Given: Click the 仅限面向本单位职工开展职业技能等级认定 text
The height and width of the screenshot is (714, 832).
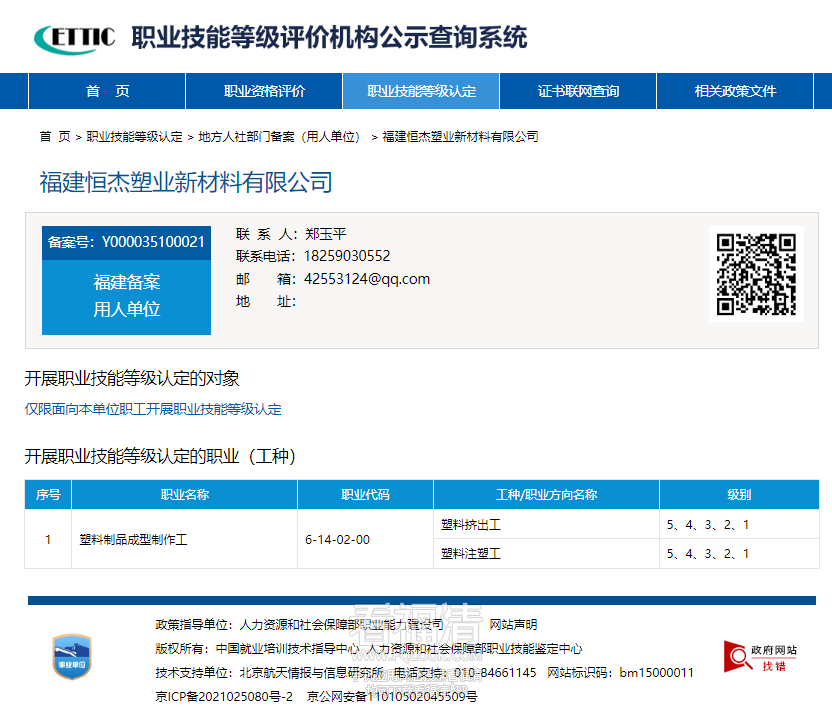Looking at the screenshot, I should [153, 409].
